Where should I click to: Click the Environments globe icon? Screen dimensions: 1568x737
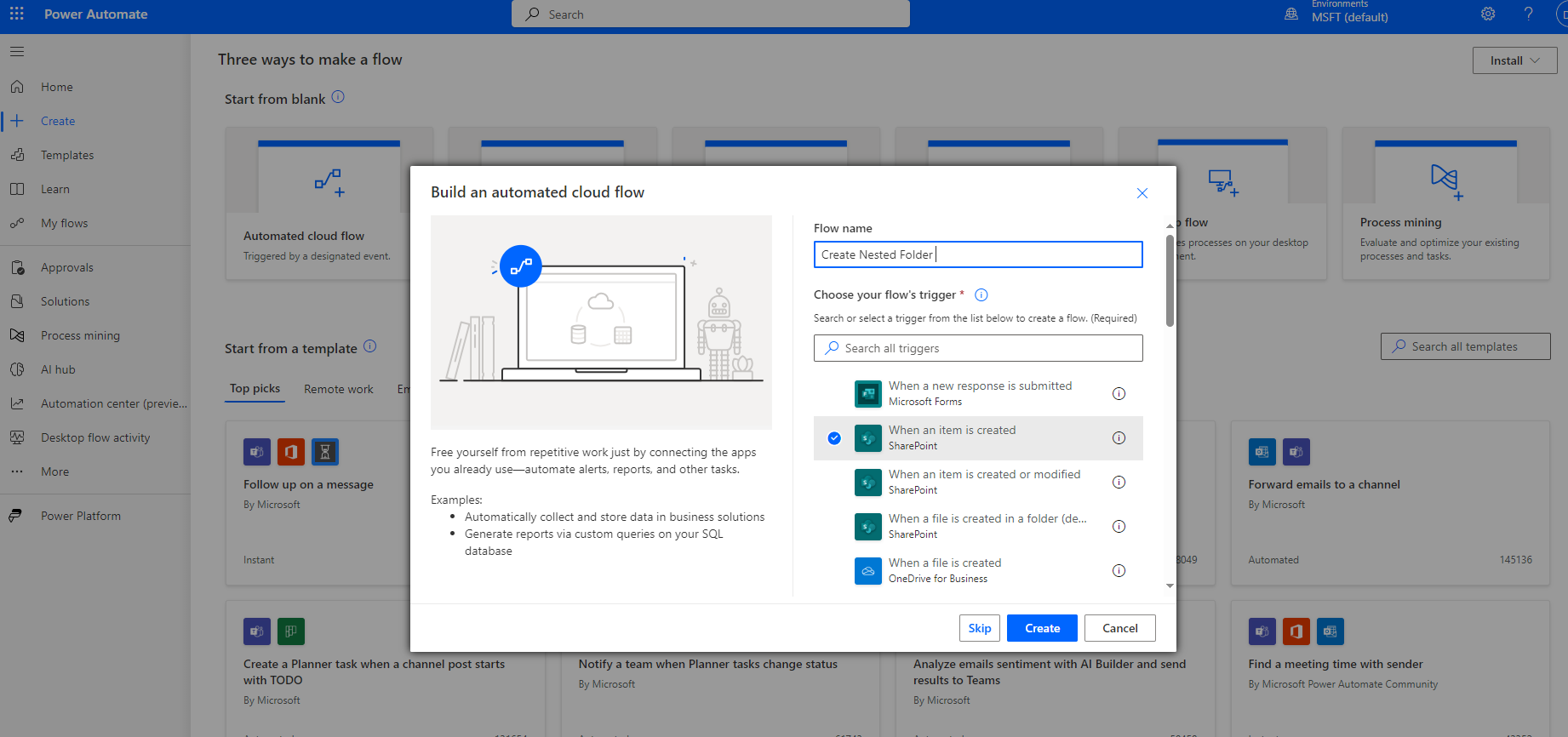pos(1291,14)
